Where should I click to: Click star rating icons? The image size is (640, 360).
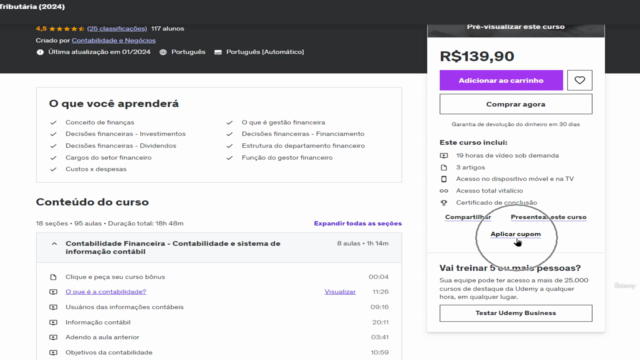67,29
